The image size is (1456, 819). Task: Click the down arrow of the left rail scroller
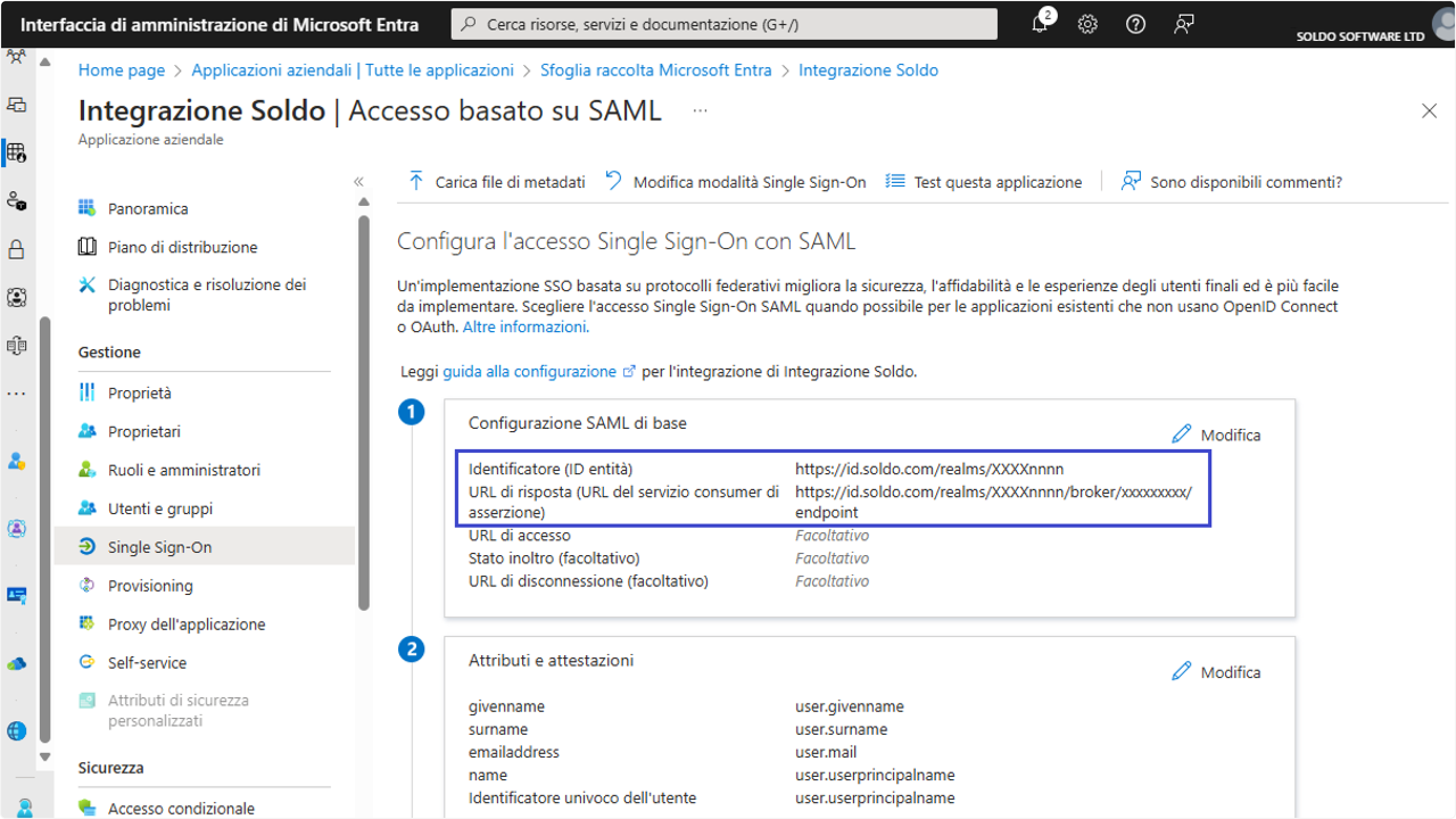45,757
